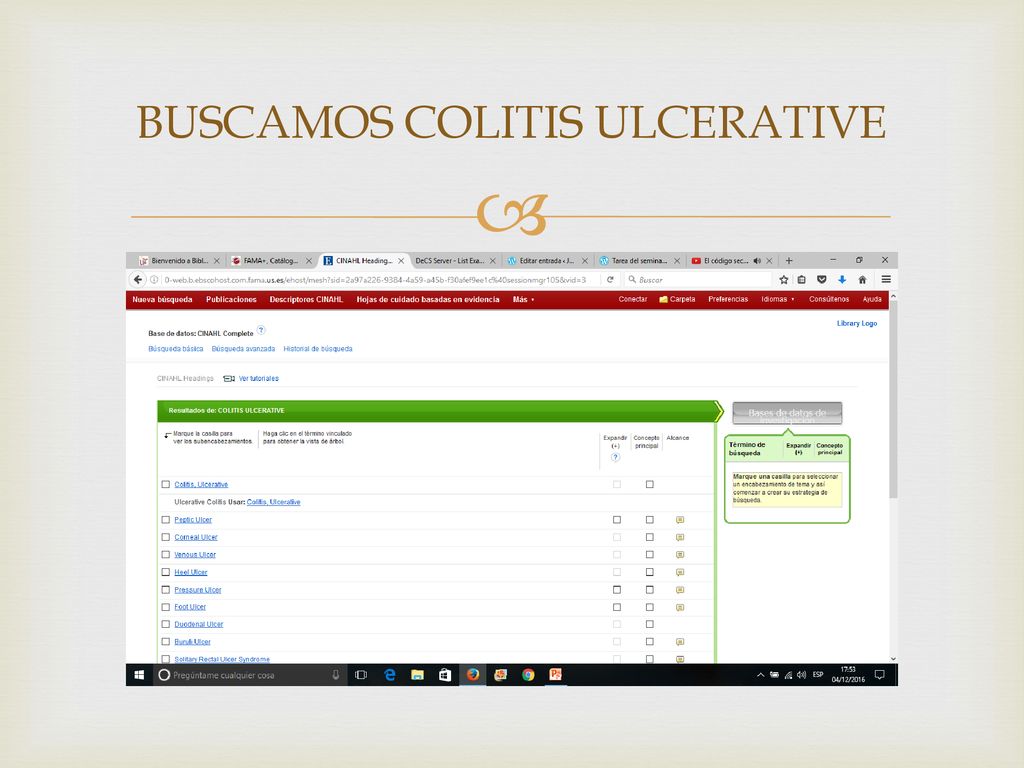This screenshot has width=1024, height=768.
Task: Click the Cortana search box in the taskbar
Action: tap(249, 675)
